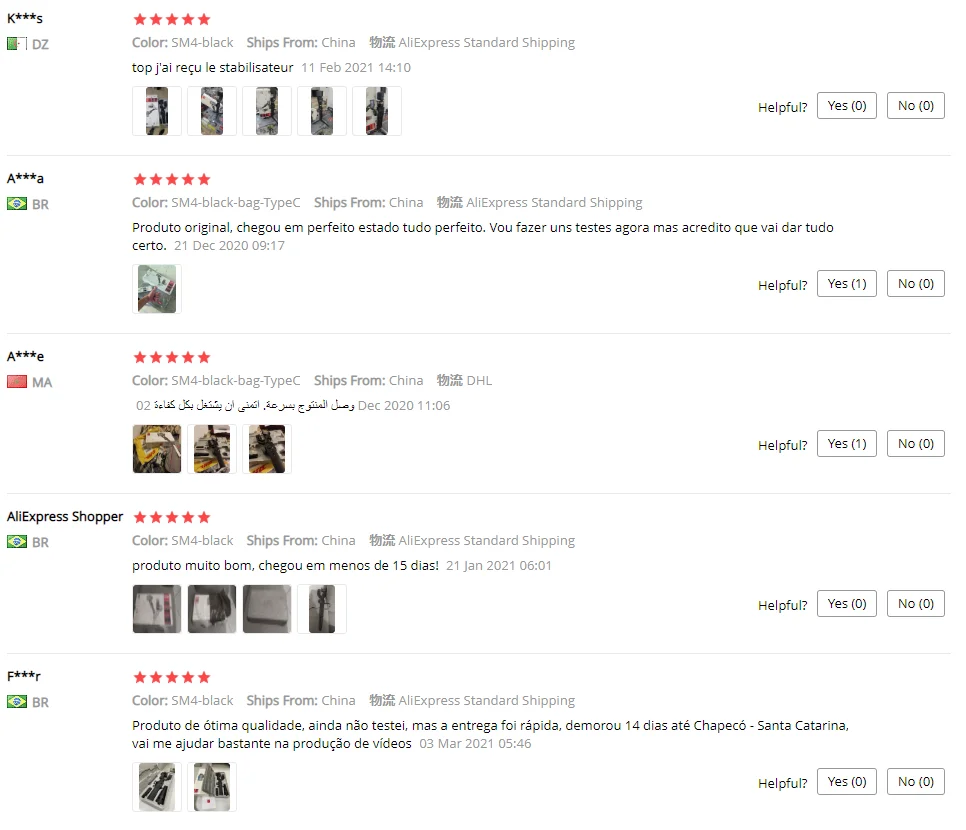The width and height of the screenshot is (966, 830).
Task: Vote Yes (0) on F***r's review
Action: [x=846, y=781]
